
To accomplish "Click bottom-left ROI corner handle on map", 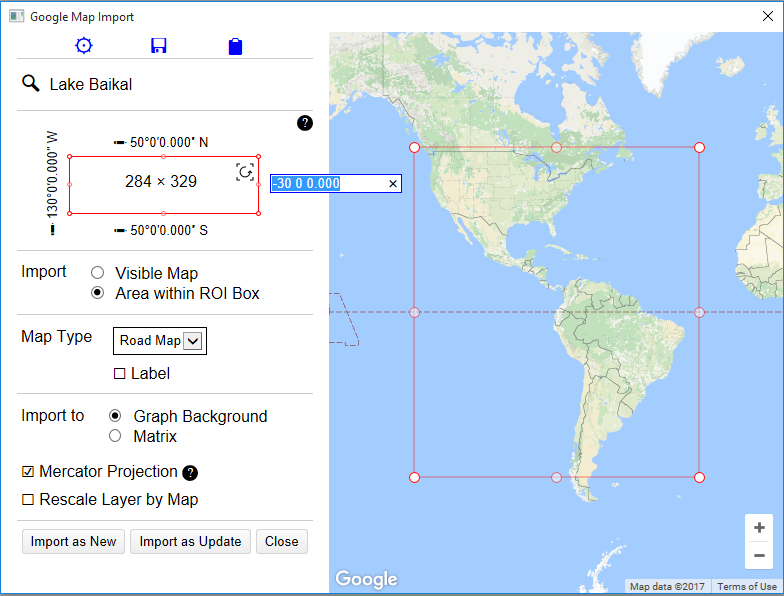I will tap(414, 478).
